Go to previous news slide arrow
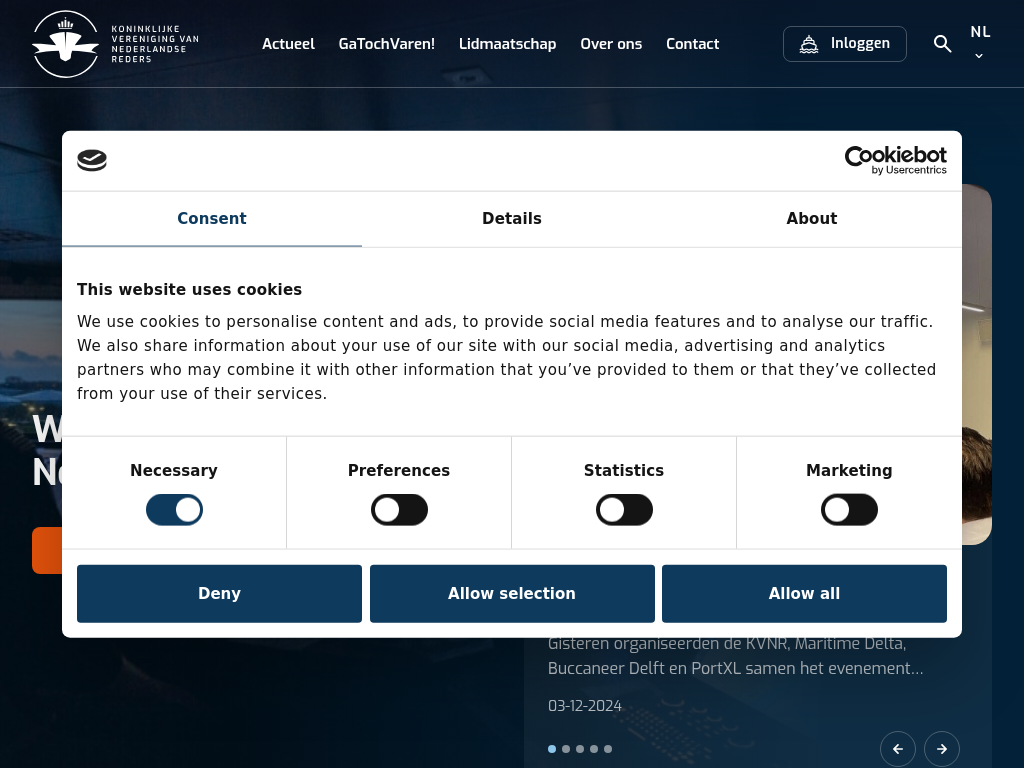The height and width of the screenshot is (768, 1024). tap(898, 748)
